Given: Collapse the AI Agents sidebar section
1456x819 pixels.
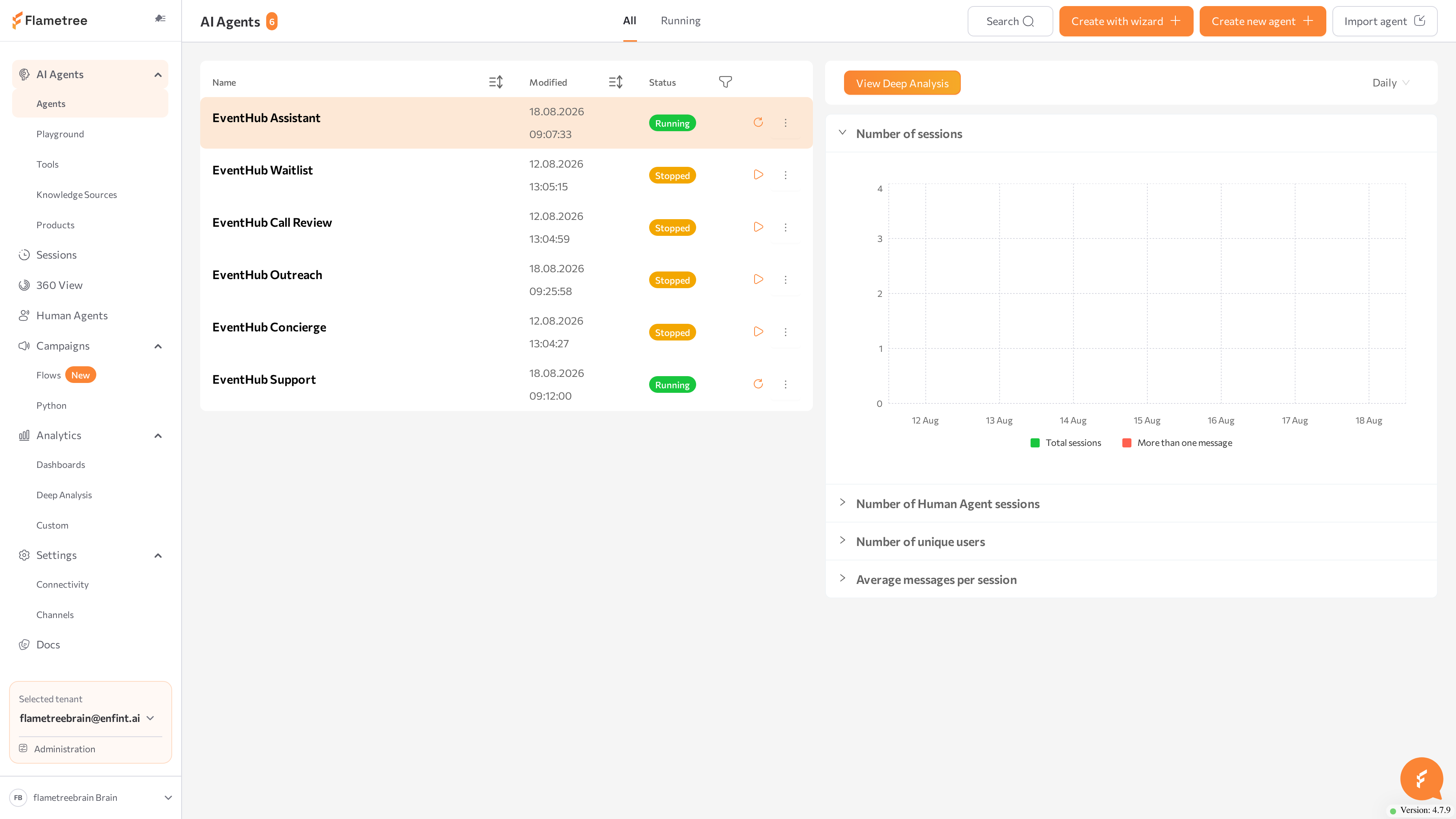Looking at the screenshot, I should (158, 75).
